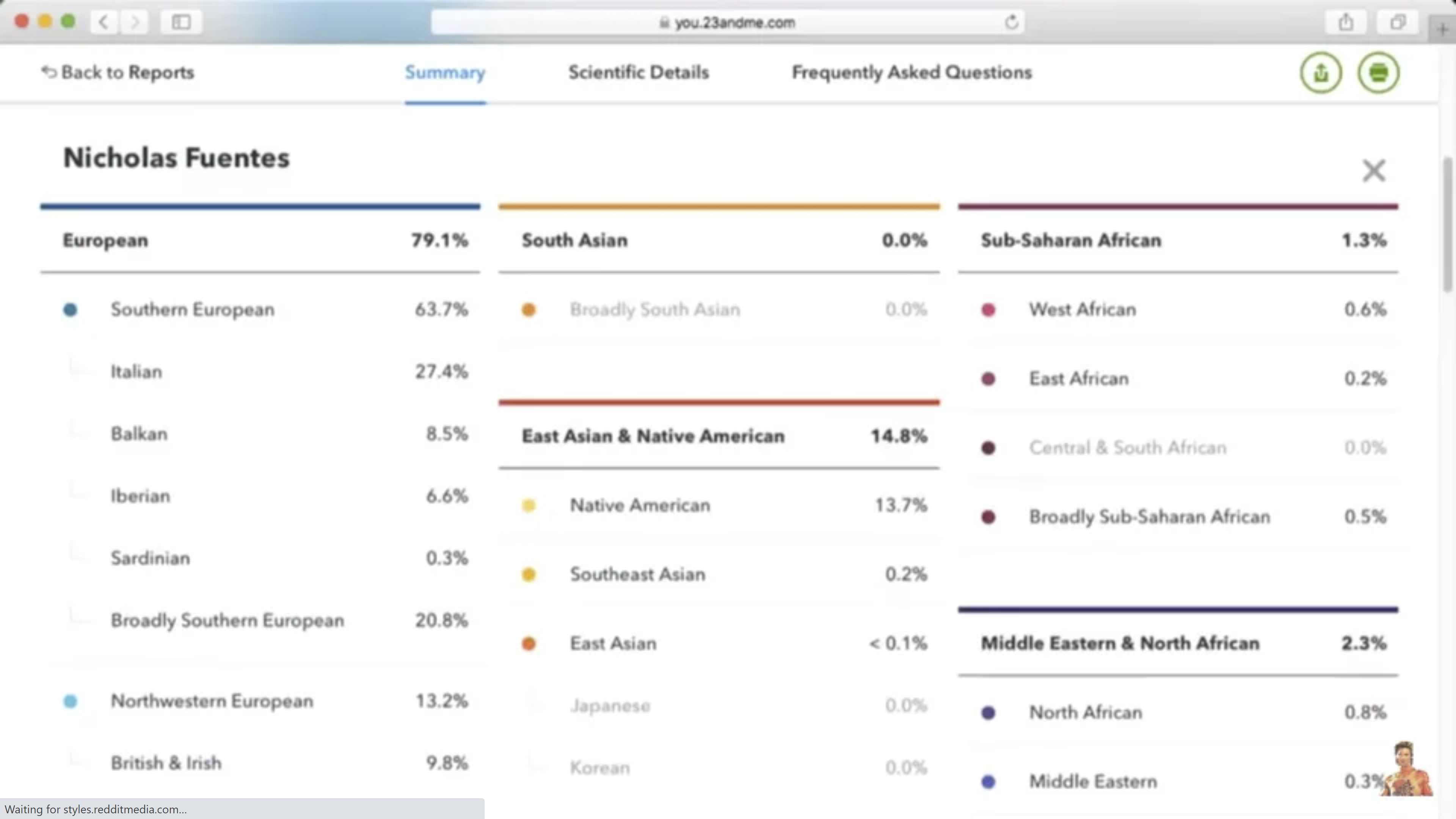Click the Northwestern European color dot
This screenshot has height=819, width=1456.
point(70,701)
